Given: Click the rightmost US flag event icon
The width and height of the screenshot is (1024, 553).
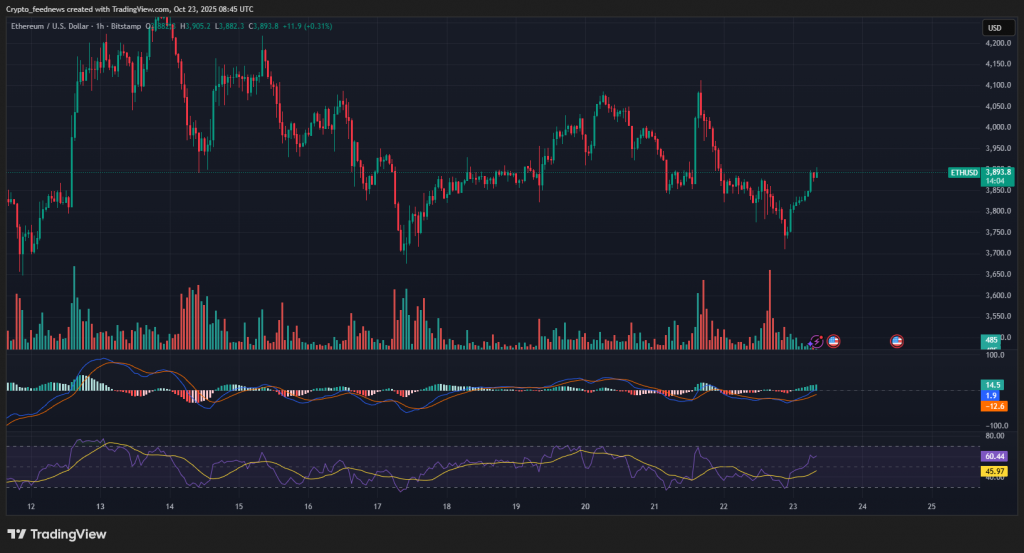Looking at the screenshot, I should click(897, 341).
